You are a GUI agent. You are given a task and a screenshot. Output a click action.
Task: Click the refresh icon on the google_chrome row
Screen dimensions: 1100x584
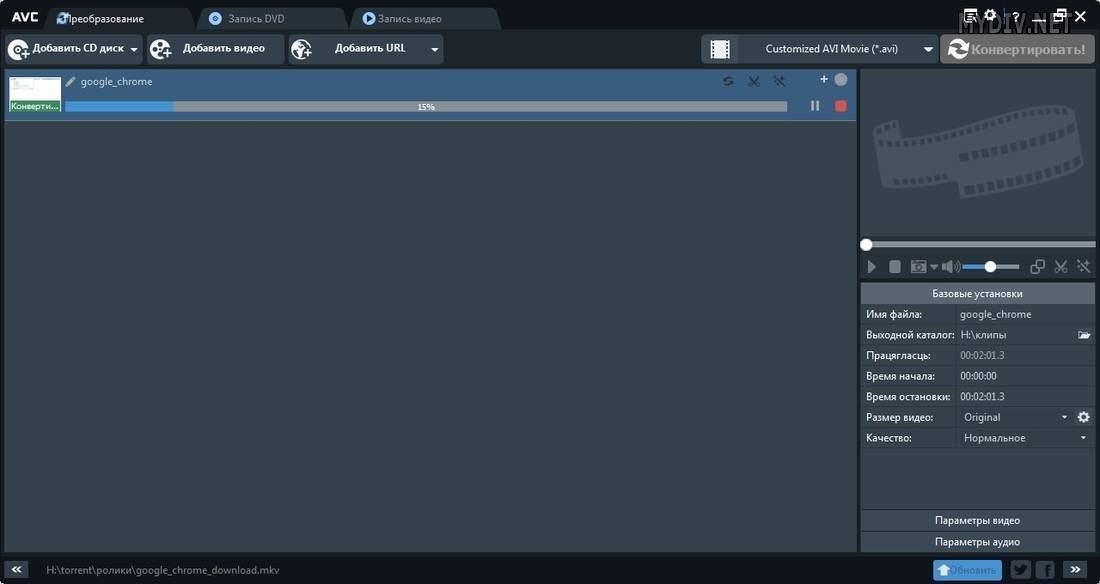728,81
